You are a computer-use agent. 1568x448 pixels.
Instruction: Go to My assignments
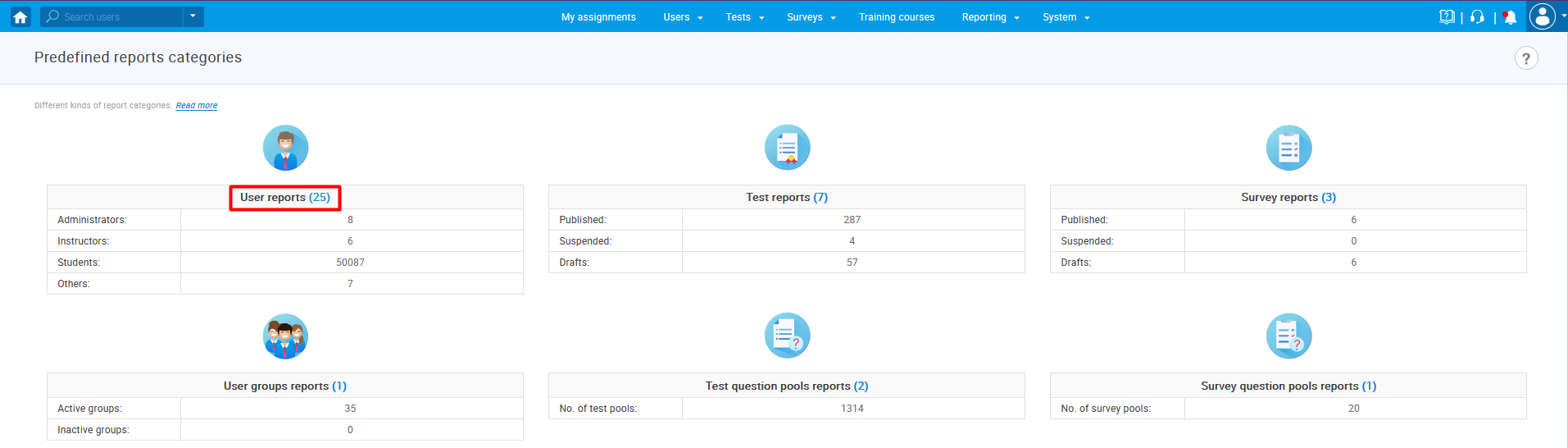pos(598,17)
